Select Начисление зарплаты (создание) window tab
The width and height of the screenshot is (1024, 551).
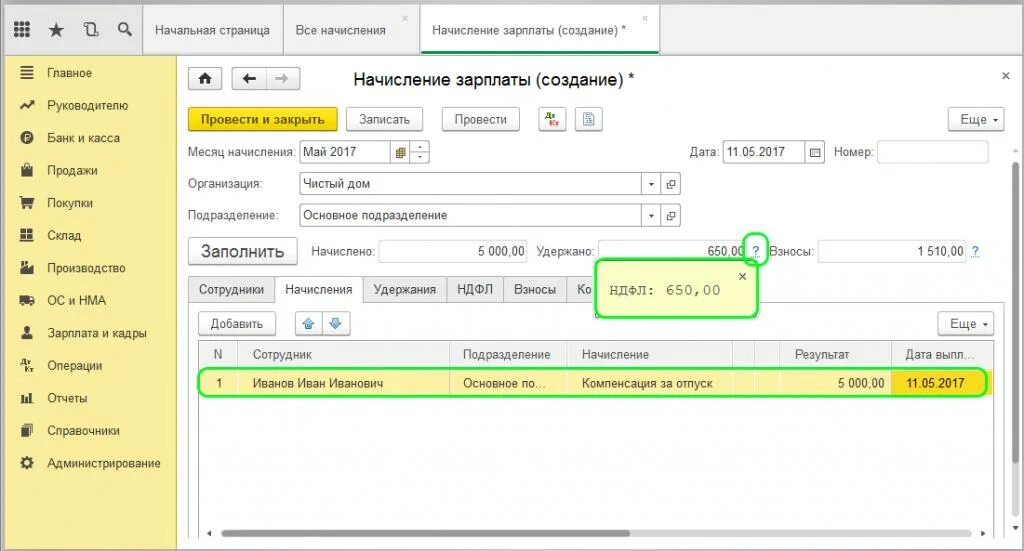click(x=529, y=30)
